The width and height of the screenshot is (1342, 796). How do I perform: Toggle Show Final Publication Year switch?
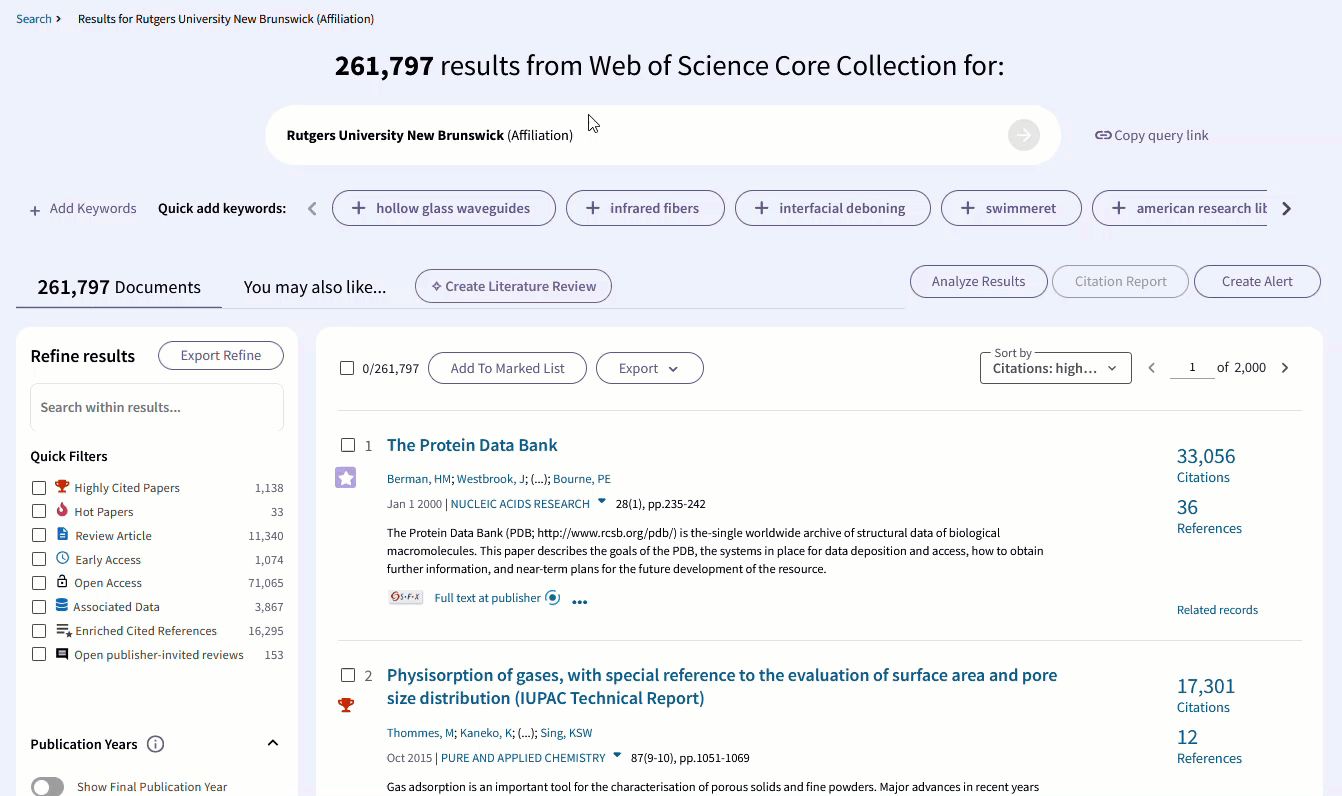[x=47, y=787]
